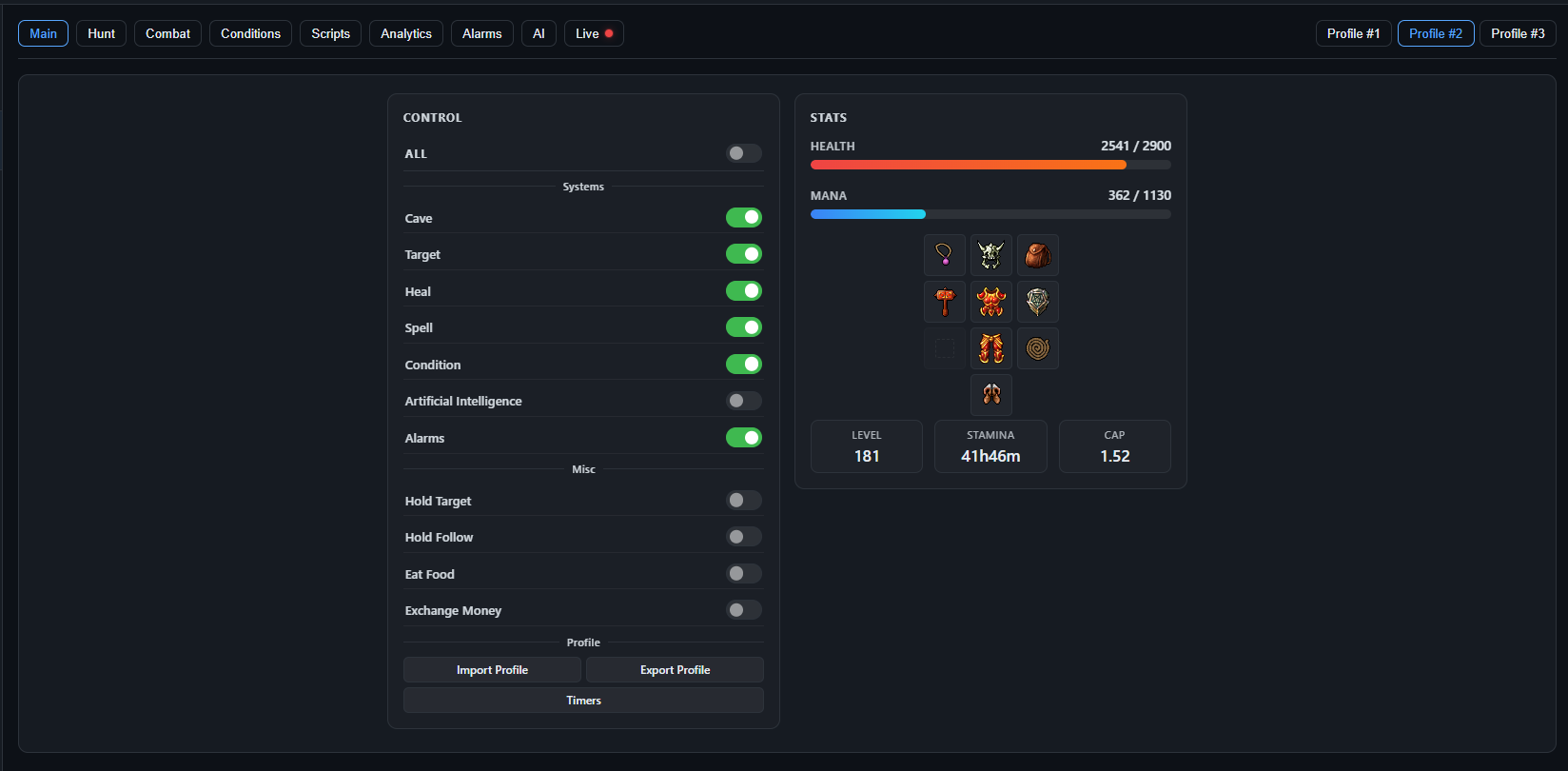Click the shield equipment slot

point(1038,302)
